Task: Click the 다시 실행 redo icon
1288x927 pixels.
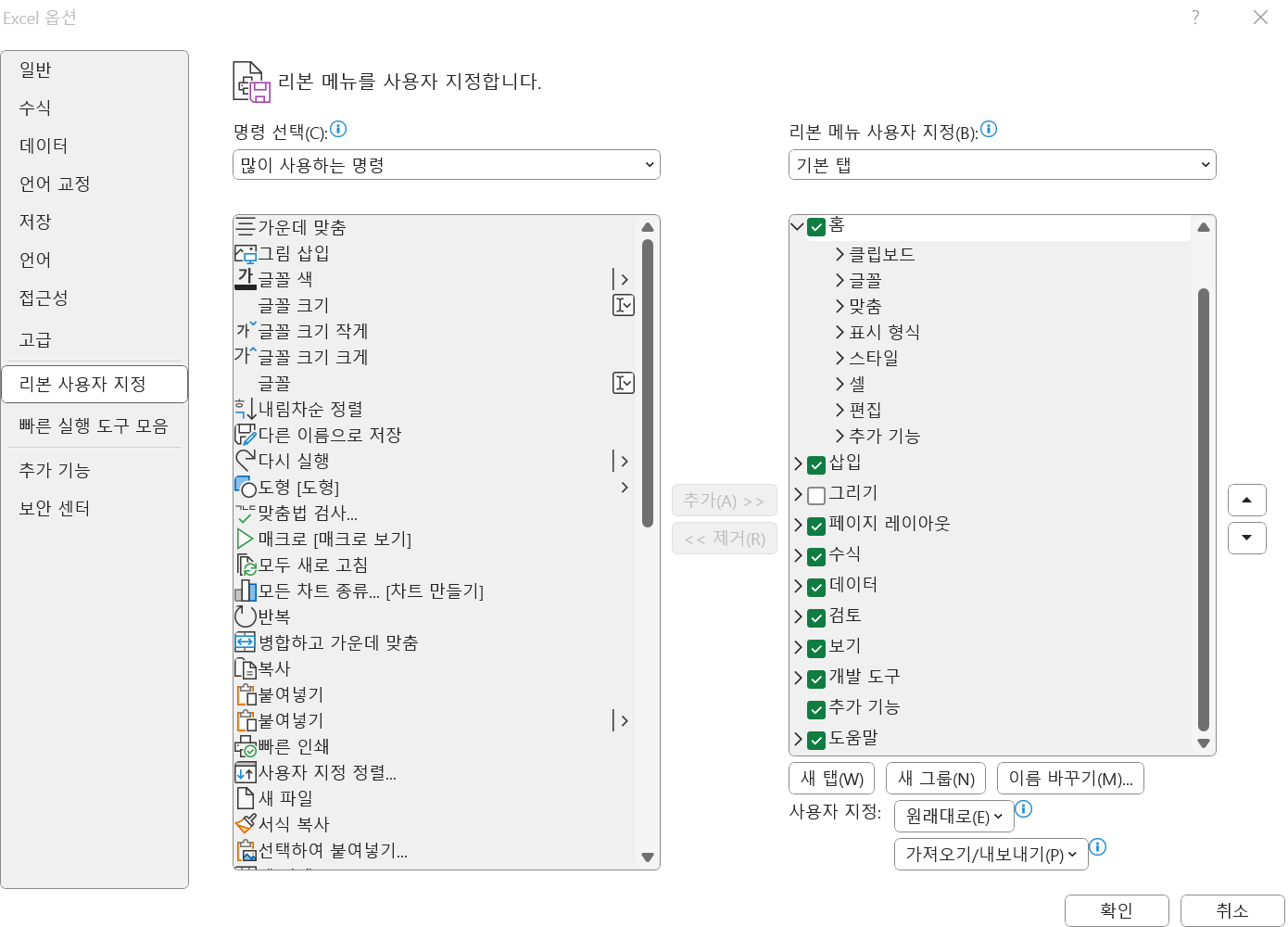Action: tap(246, 460)
